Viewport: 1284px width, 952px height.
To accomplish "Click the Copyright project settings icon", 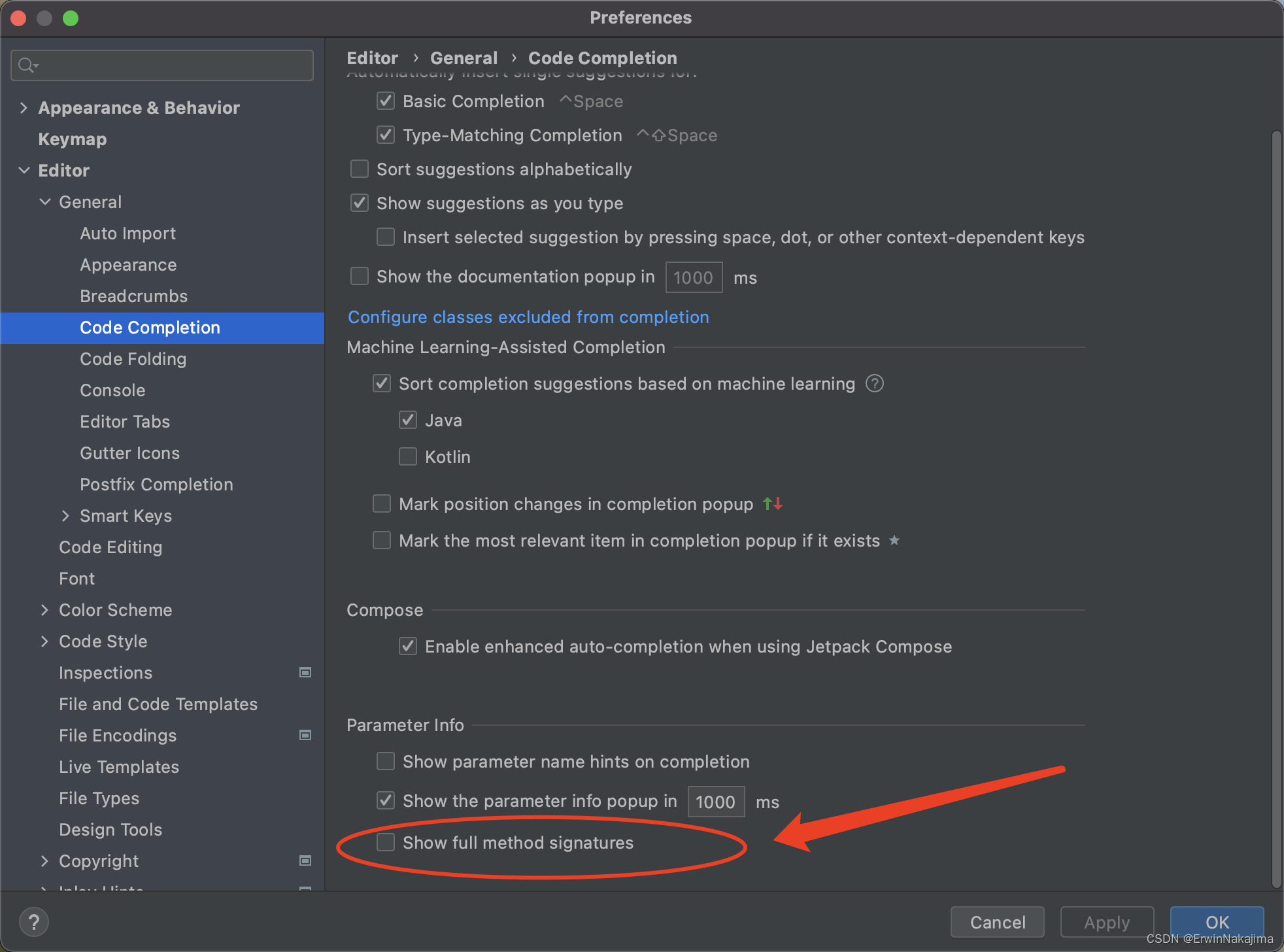I will [x=305, y=860].
